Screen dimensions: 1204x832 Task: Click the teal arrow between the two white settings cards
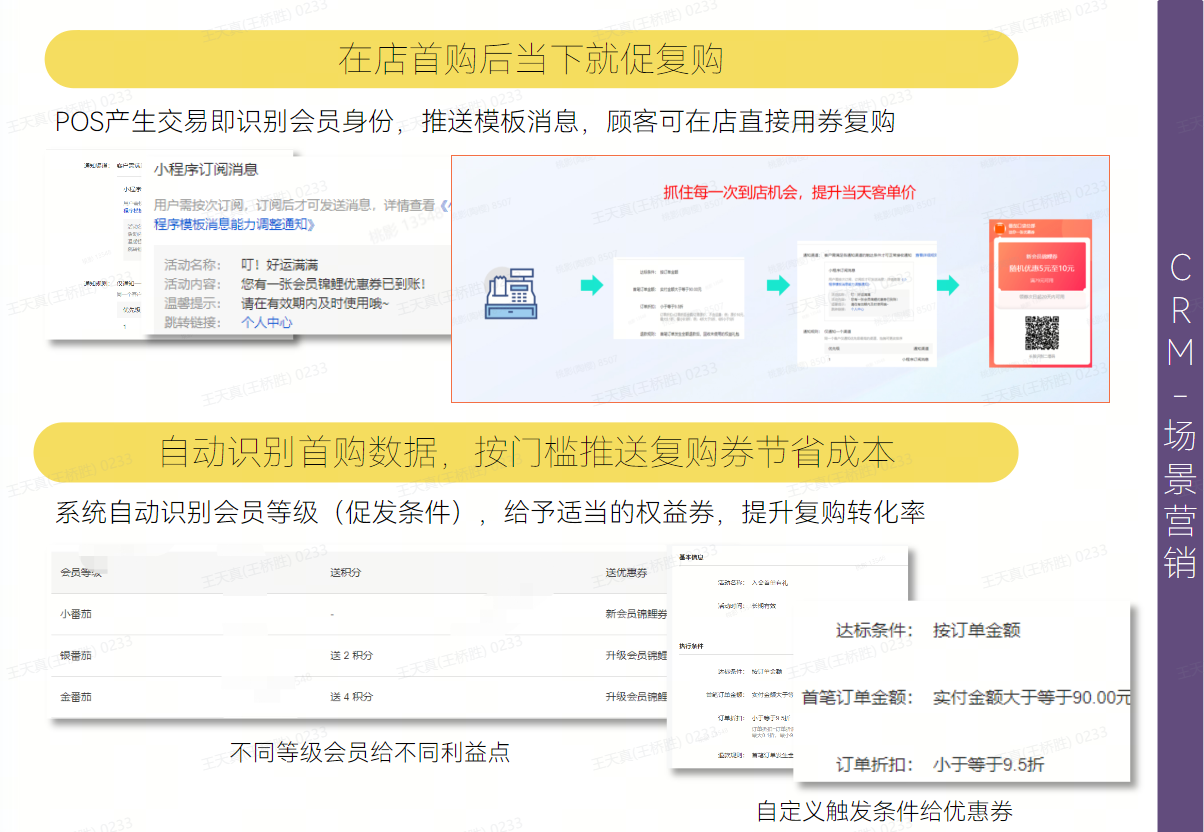(778, 286)
